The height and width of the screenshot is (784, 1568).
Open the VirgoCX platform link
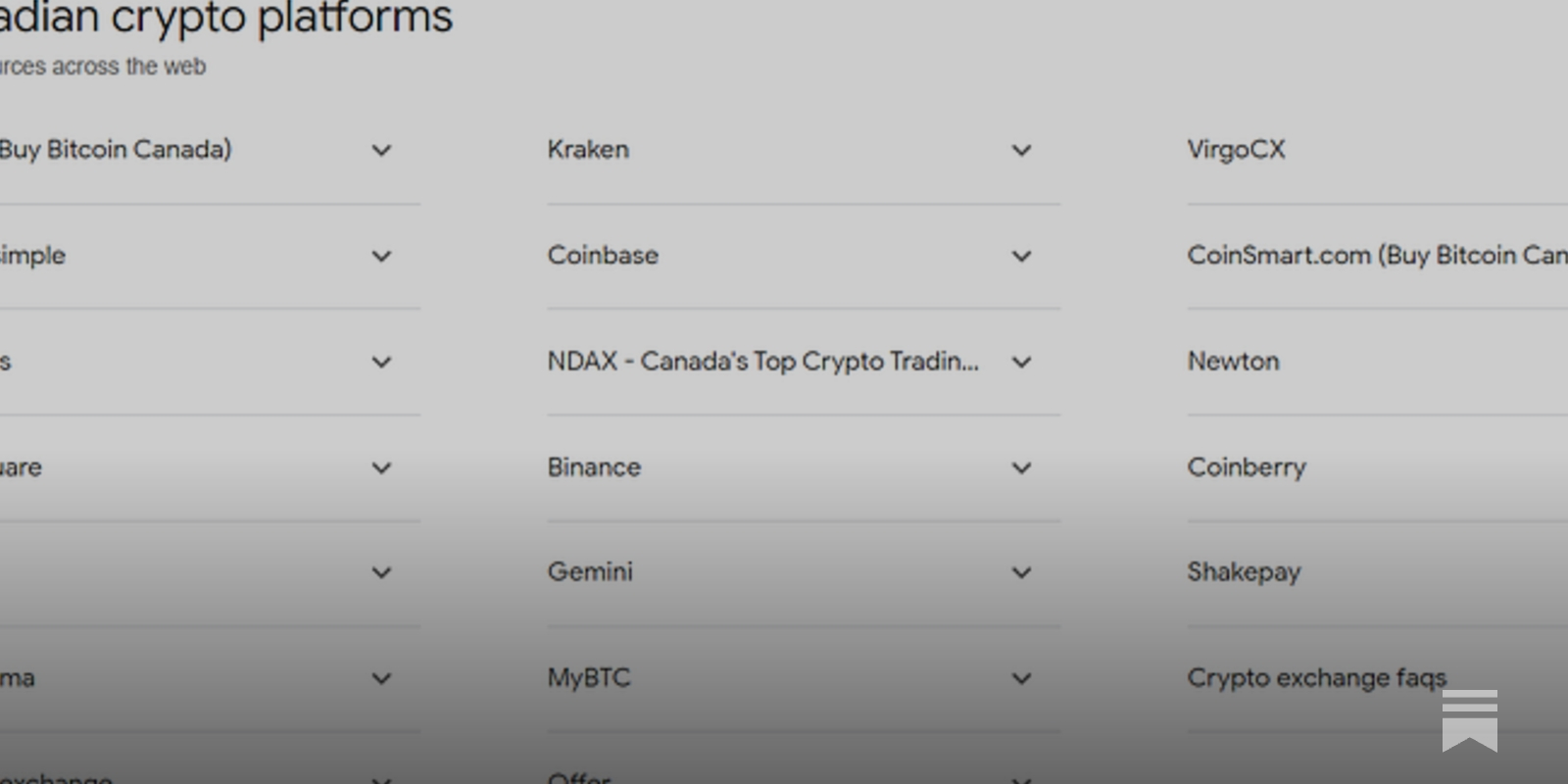(x=1237, y=149)
